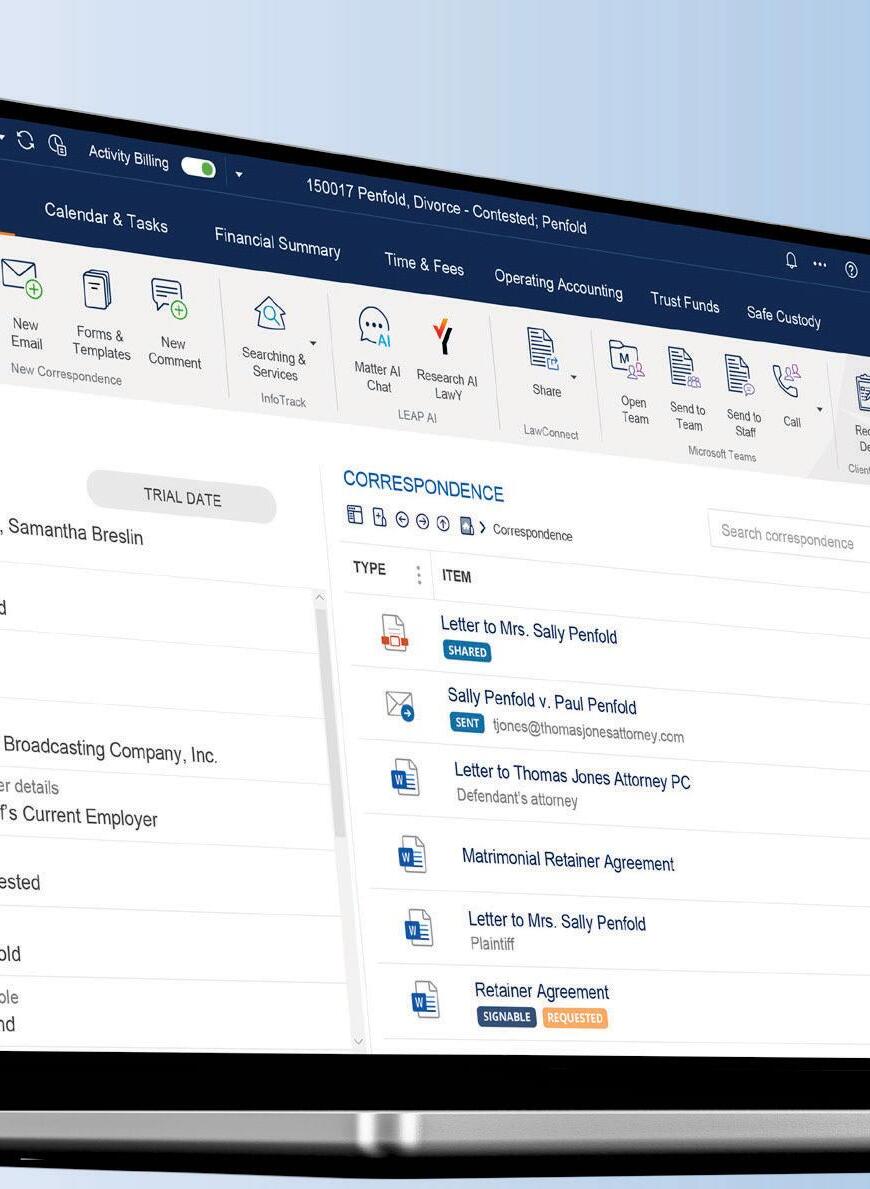Image resolution: width=870 pixels, height=1189 pixels.
Task: Click Word icon beside Matrimonial Retainer Agreement
Action: [x=412, y=855]
